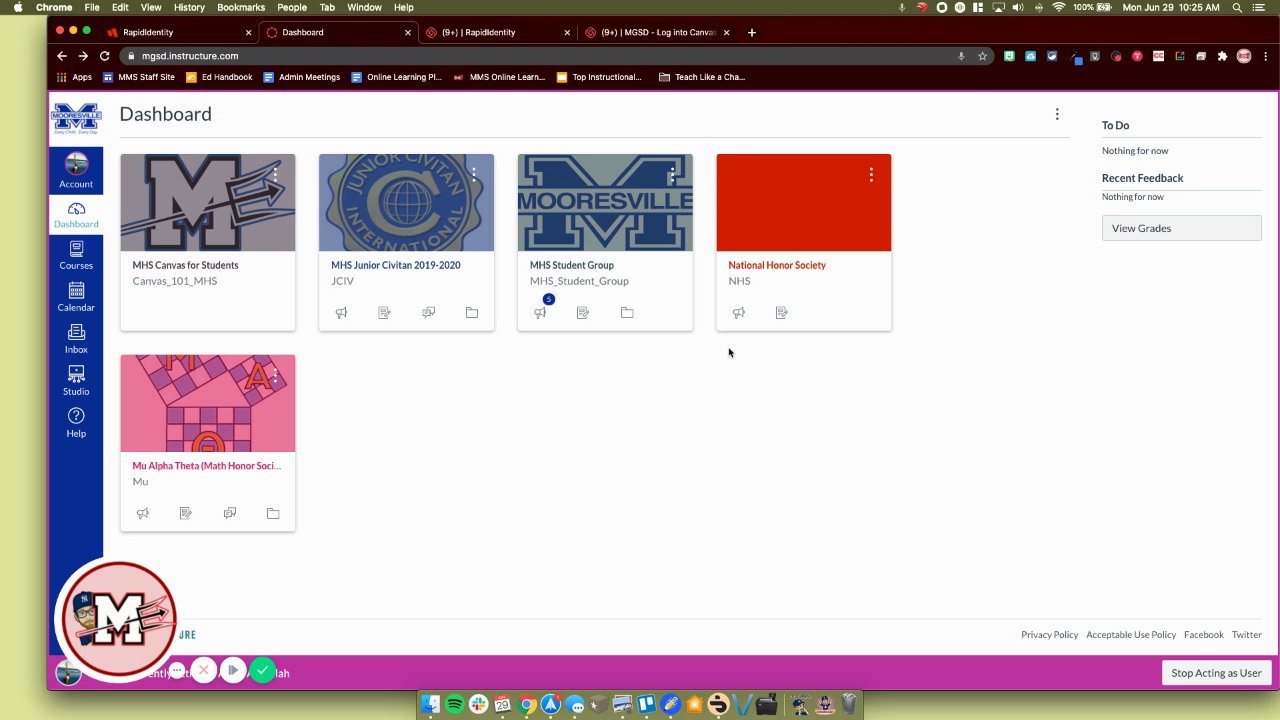Open options menu on MHS Canvas for Students card

[x=275, y=175]
